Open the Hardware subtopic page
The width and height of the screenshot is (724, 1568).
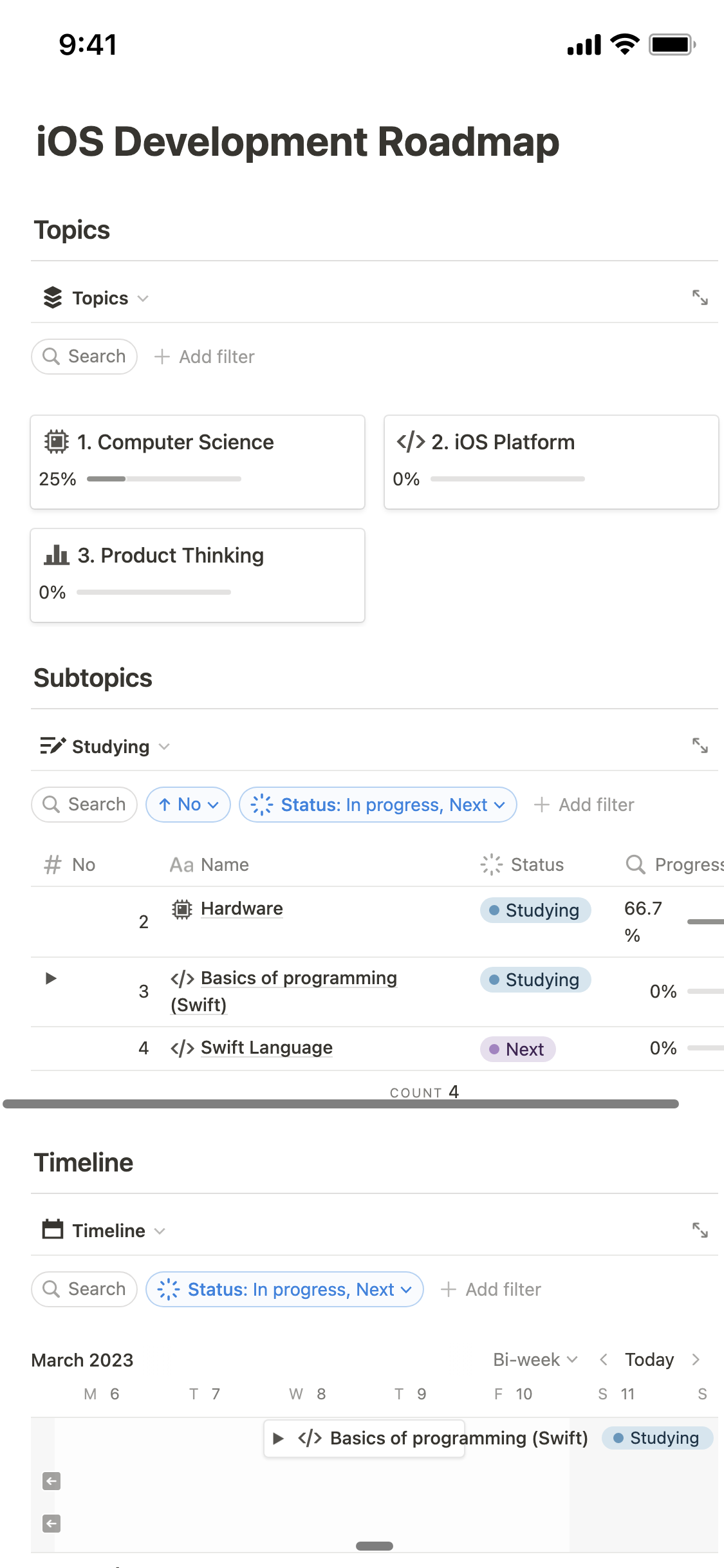241,908
